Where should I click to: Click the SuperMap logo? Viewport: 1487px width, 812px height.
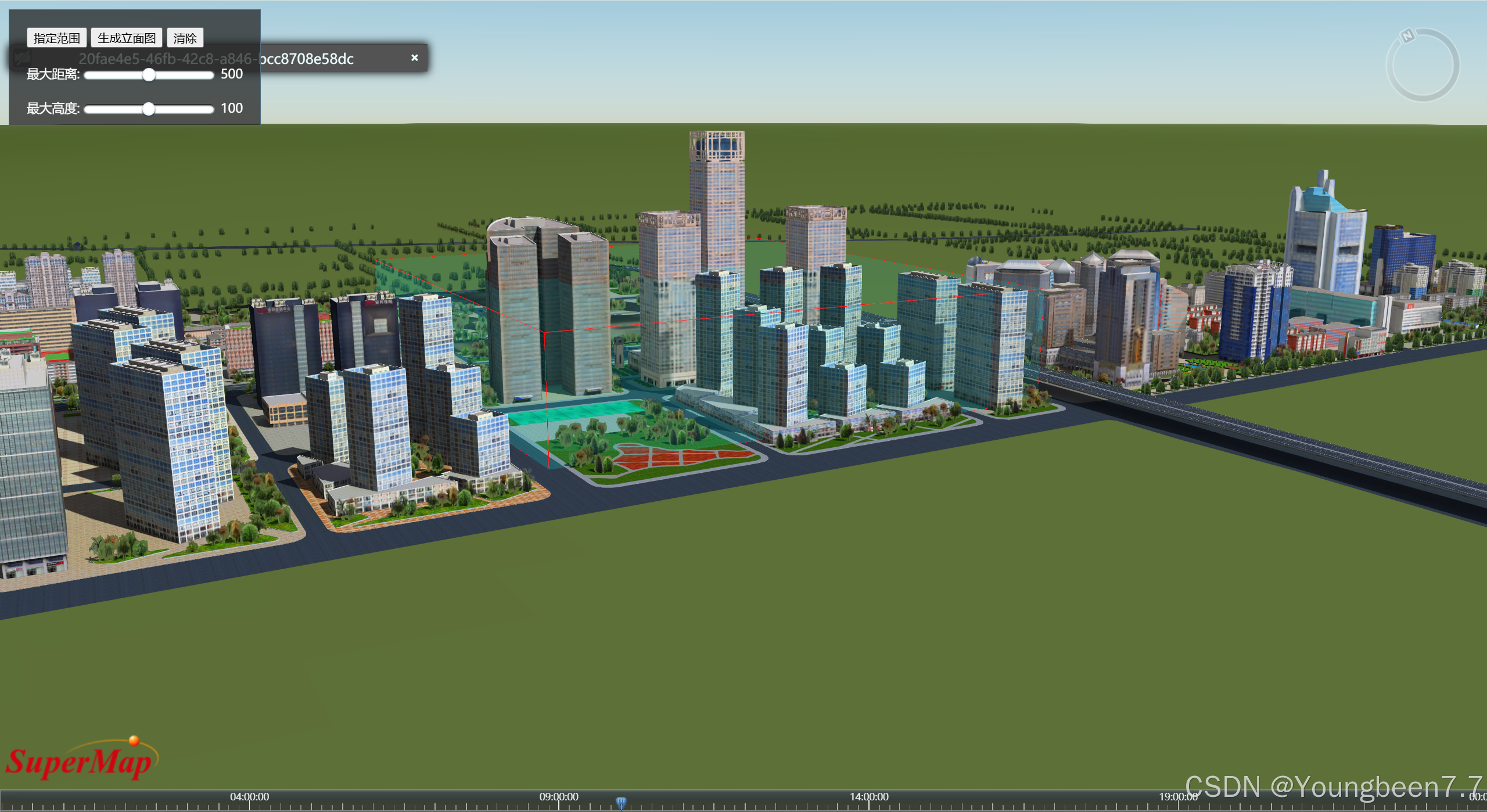point(81,760)
